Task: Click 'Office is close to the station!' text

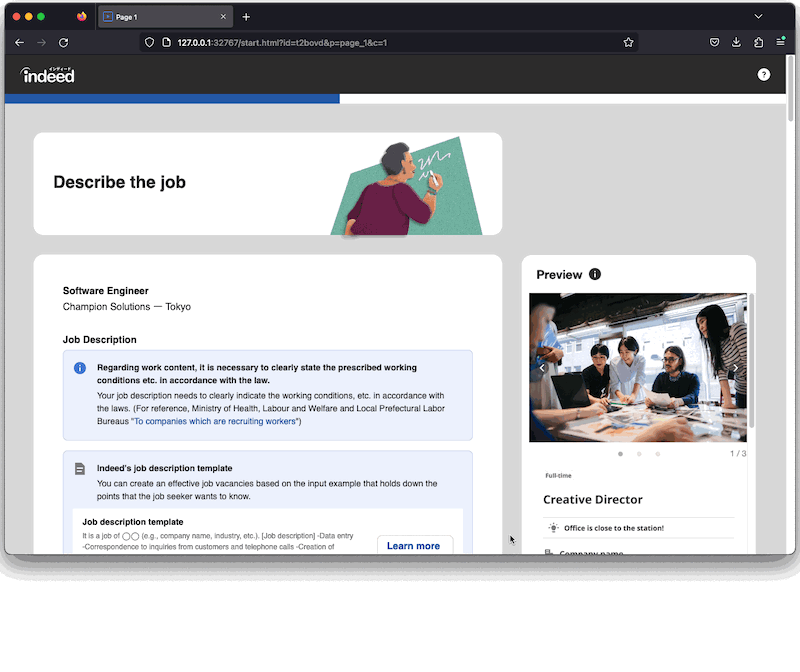Action: (x=614, y=528)
